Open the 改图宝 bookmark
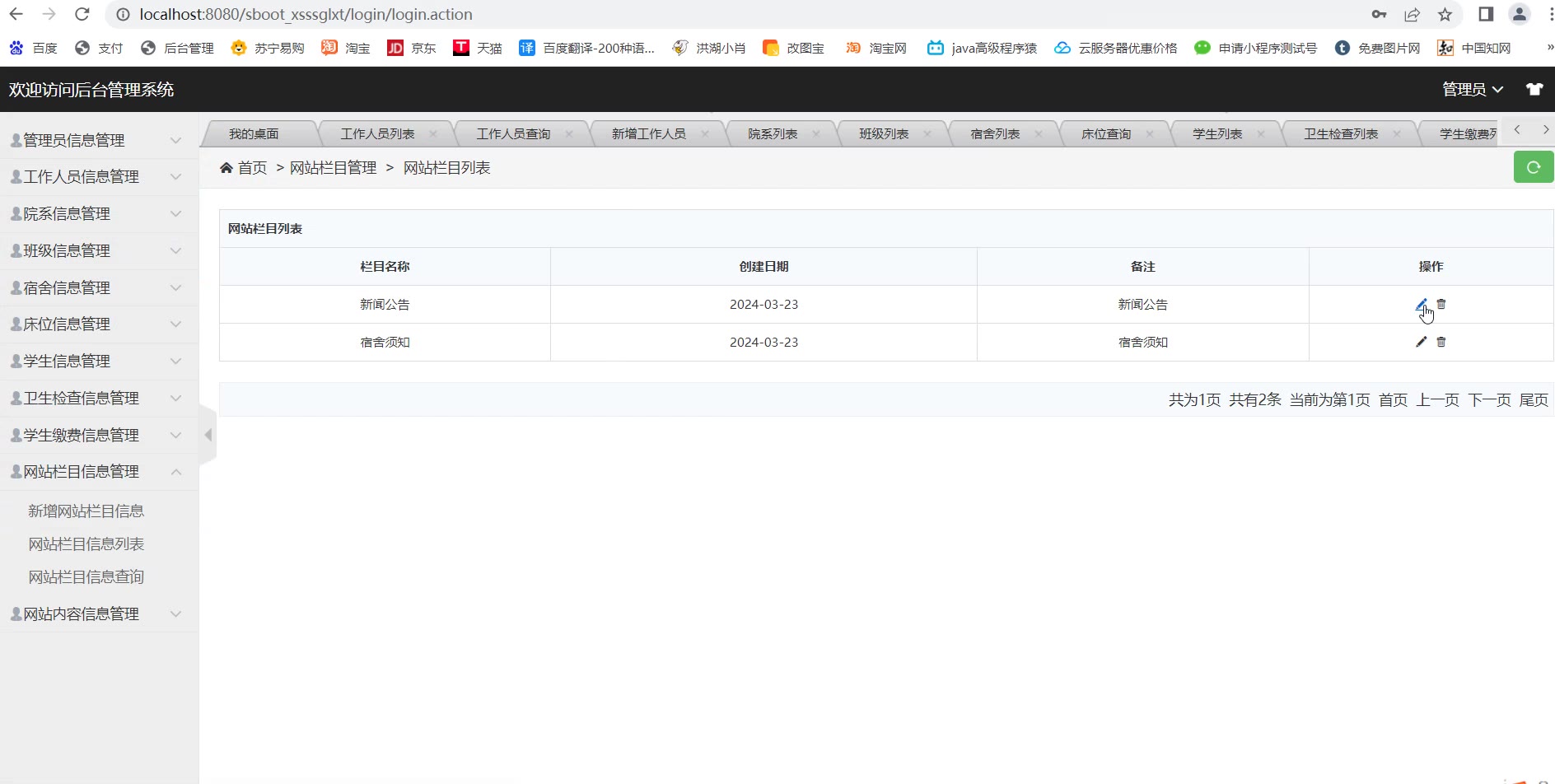1555x784 pixels. tap(794, 48)
